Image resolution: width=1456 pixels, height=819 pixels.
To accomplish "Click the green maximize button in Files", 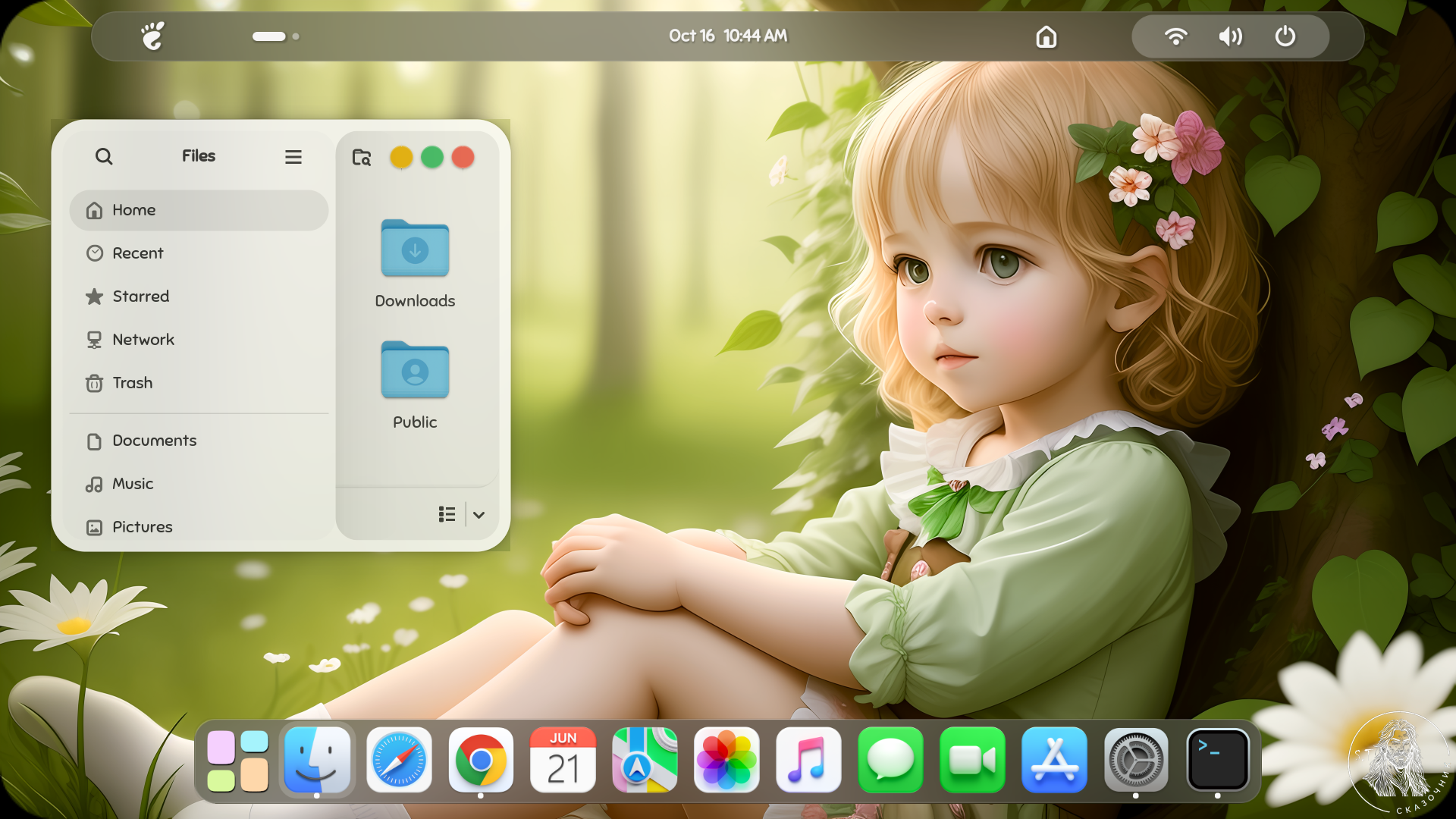I will 432,157.
